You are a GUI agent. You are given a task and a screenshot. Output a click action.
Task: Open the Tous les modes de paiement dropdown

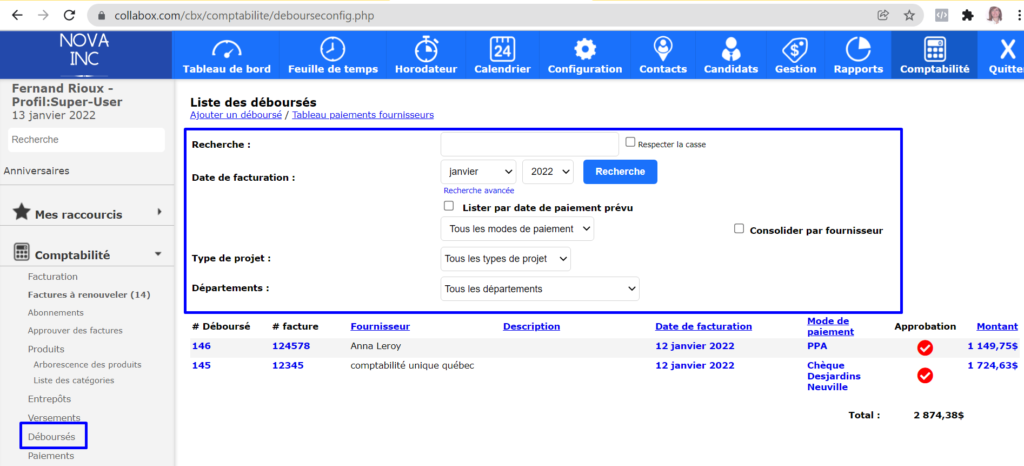(517, 229)
